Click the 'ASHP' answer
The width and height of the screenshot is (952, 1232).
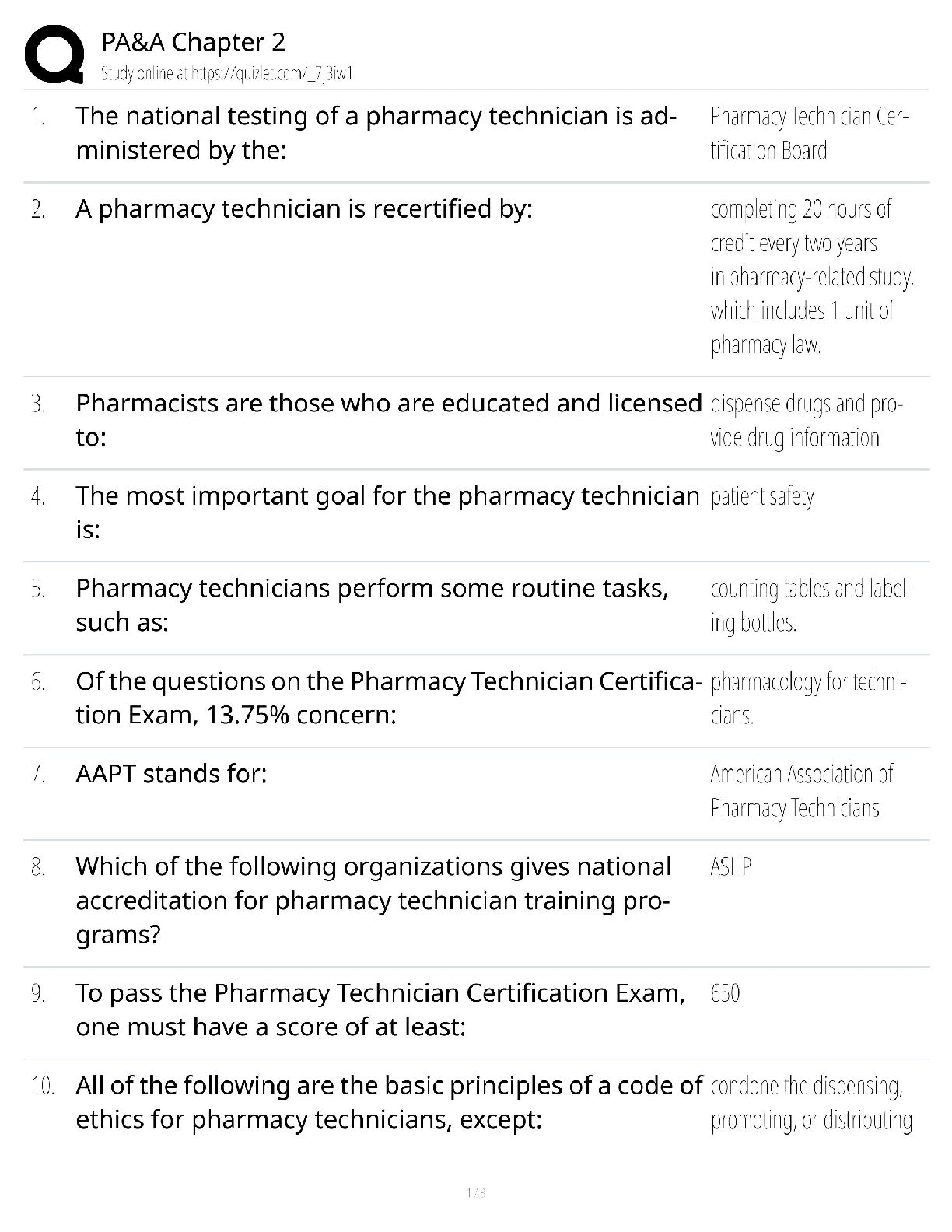[x=730, y=866]
